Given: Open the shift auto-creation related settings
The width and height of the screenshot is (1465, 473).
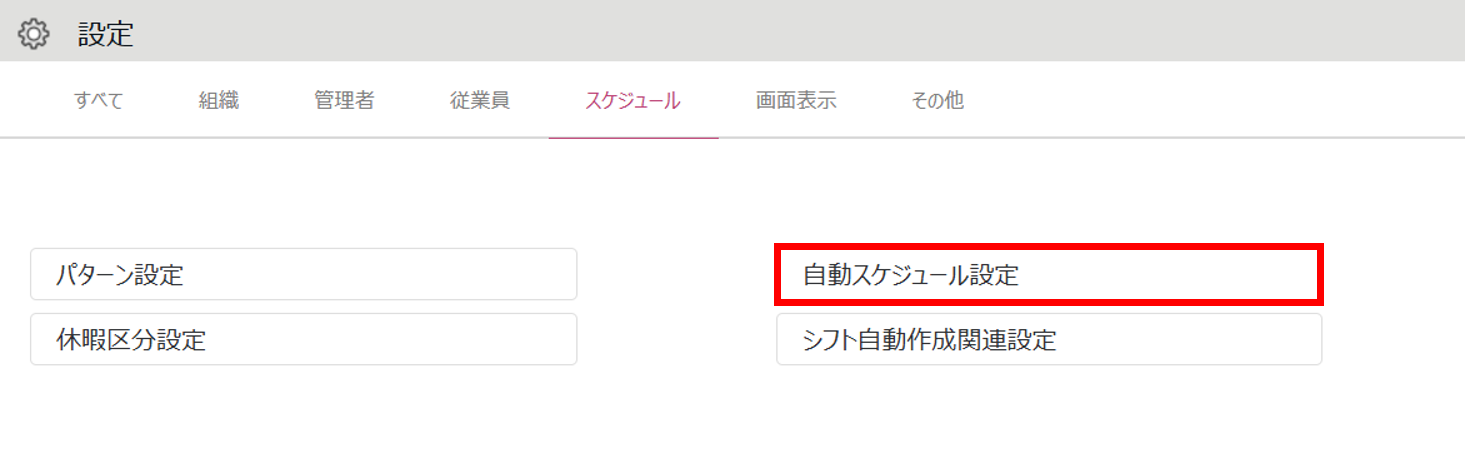Looking at the screenshot, I should tap(1049, 339).
